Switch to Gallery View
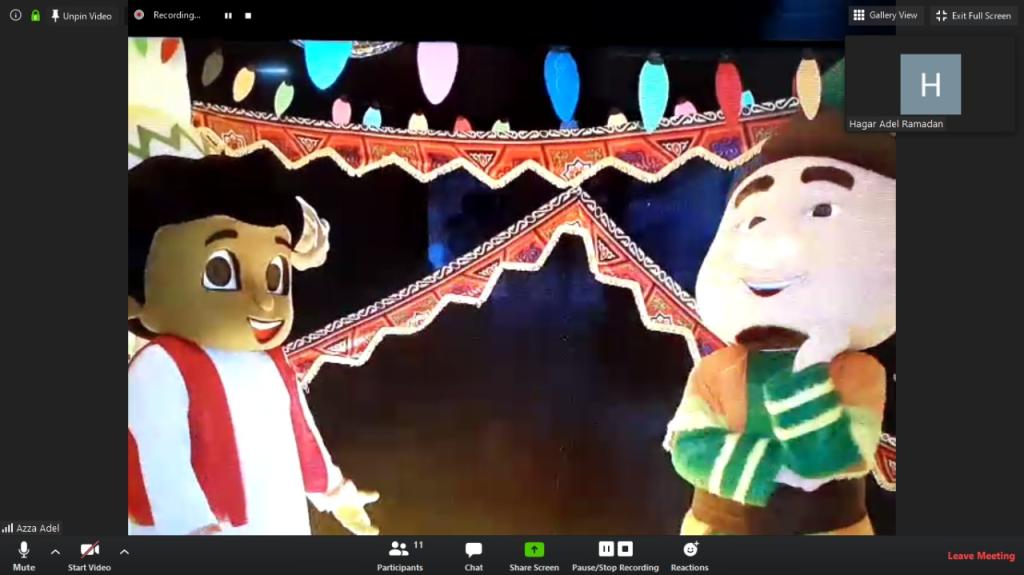The width and height of the screenshot is (1024, 575). (886, 15)
